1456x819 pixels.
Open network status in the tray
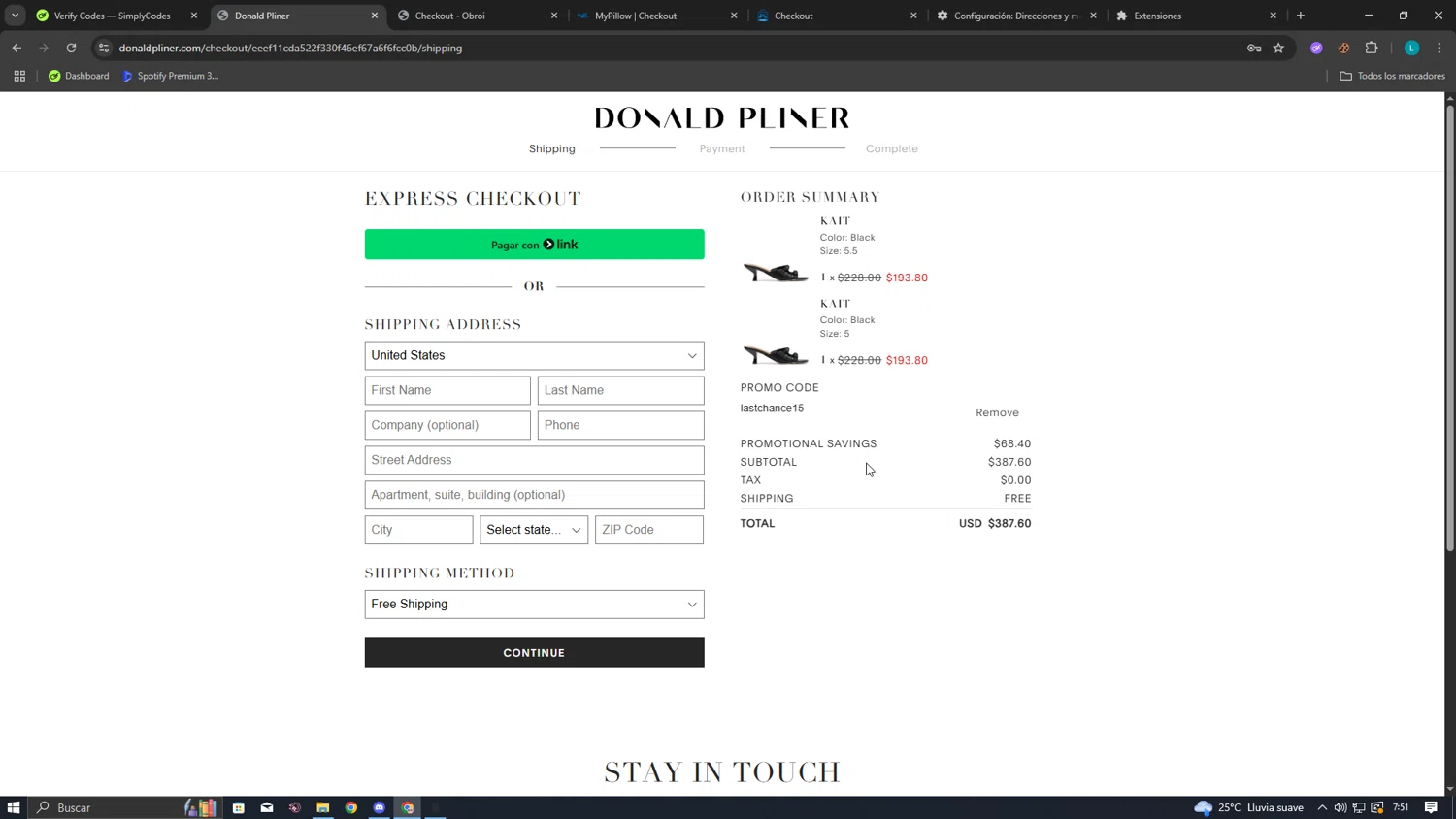pyautogui.click(x=1359, y=807)
